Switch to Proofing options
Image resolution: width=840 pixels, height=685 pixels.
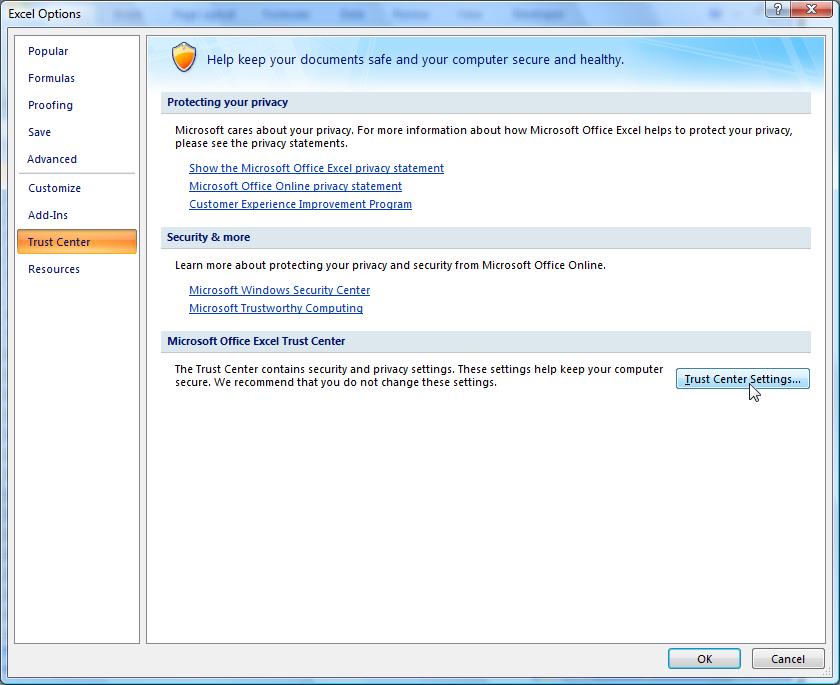[50, 105]
